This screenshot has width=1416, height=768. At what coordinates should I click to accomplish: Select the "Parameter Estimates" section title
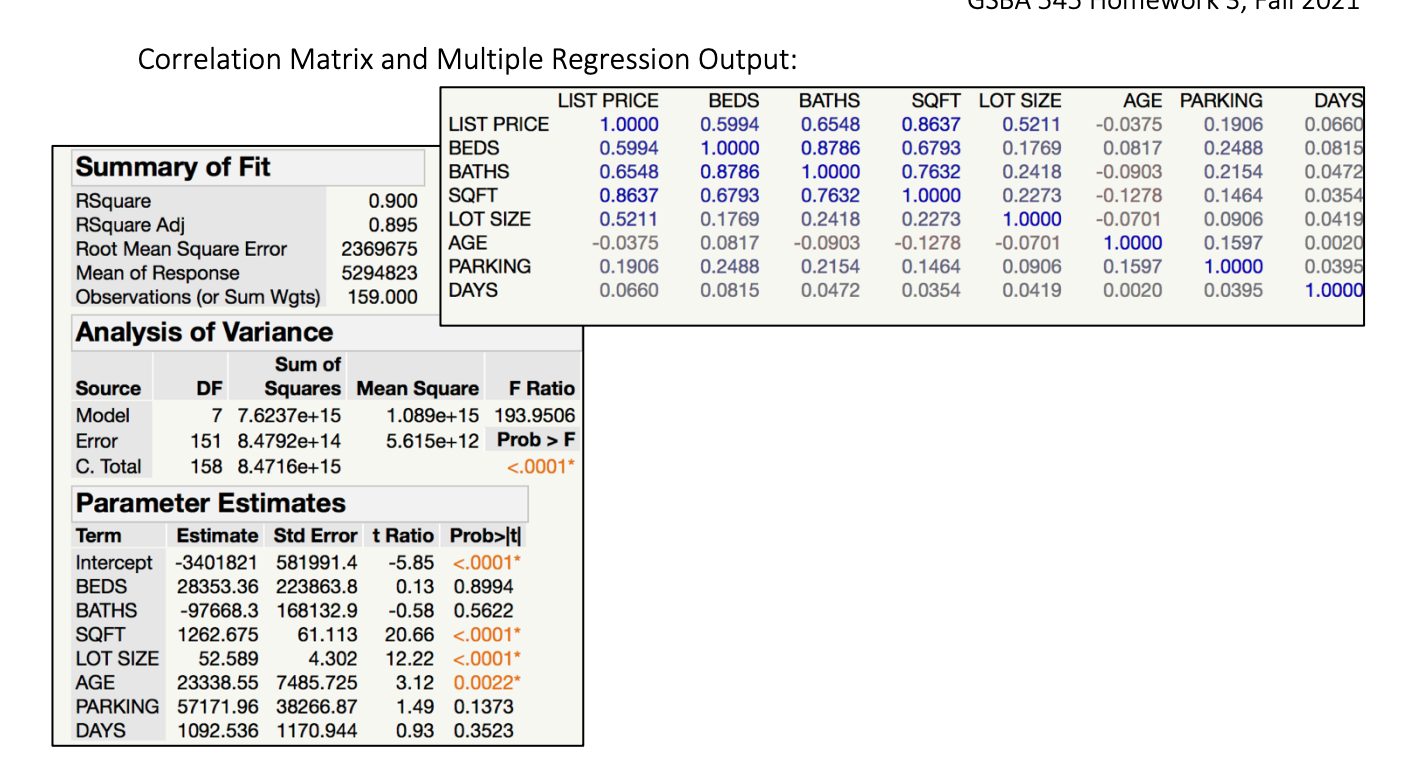211,503
